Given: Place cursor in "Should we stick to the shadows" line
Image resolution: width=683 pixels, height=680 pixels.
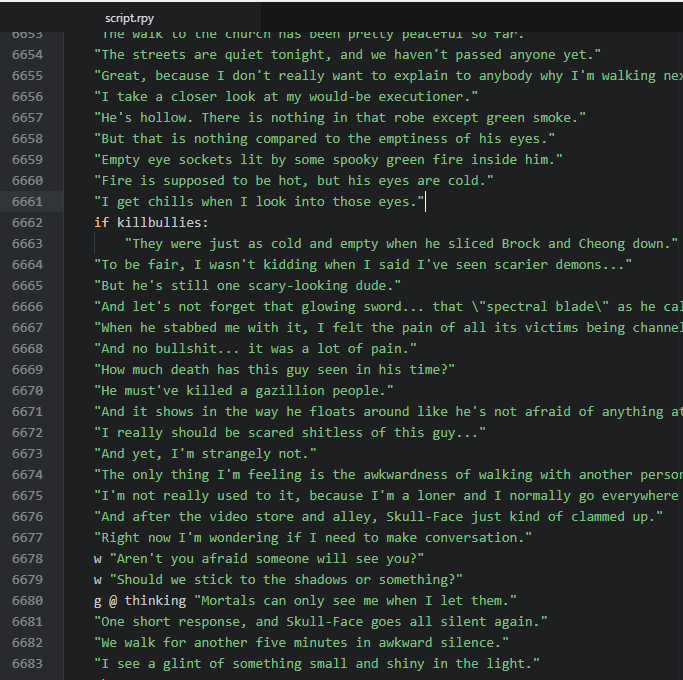Looking at the screenshot, I should click(x=286, y=580).
